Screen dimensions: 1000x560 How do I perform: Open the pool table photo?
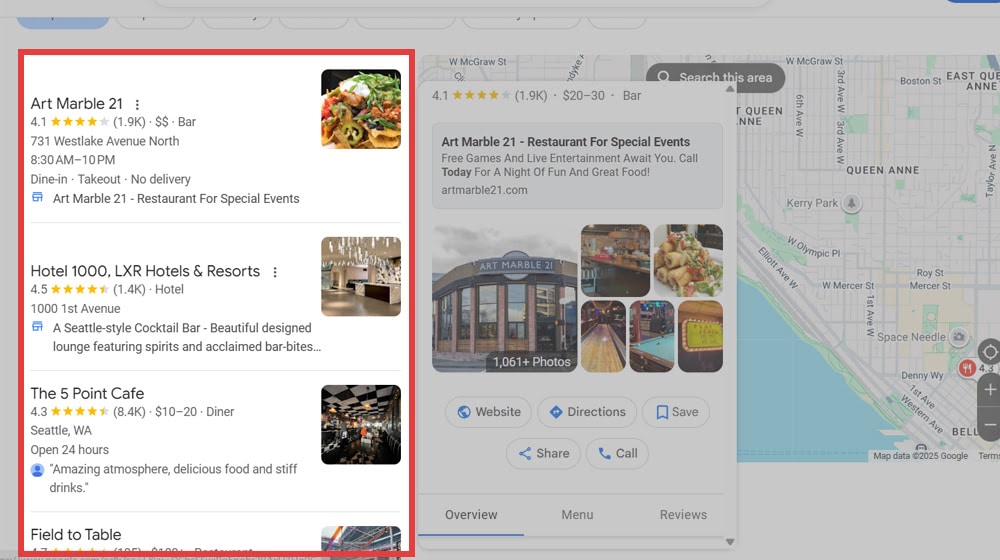click(x=652, y=337)
